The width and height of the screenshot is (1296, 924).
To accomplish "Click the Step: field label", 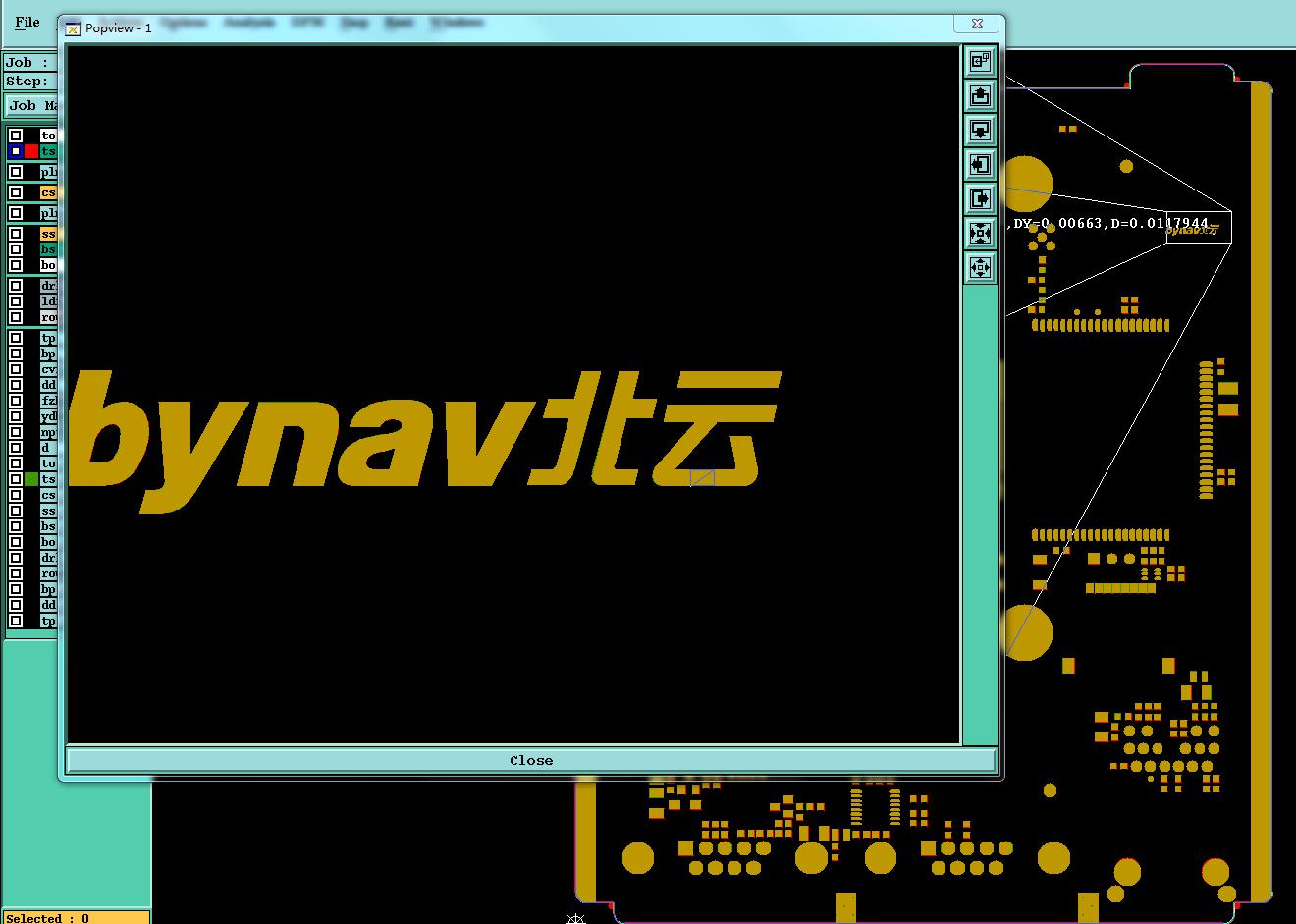I will [x=27, y=82].
